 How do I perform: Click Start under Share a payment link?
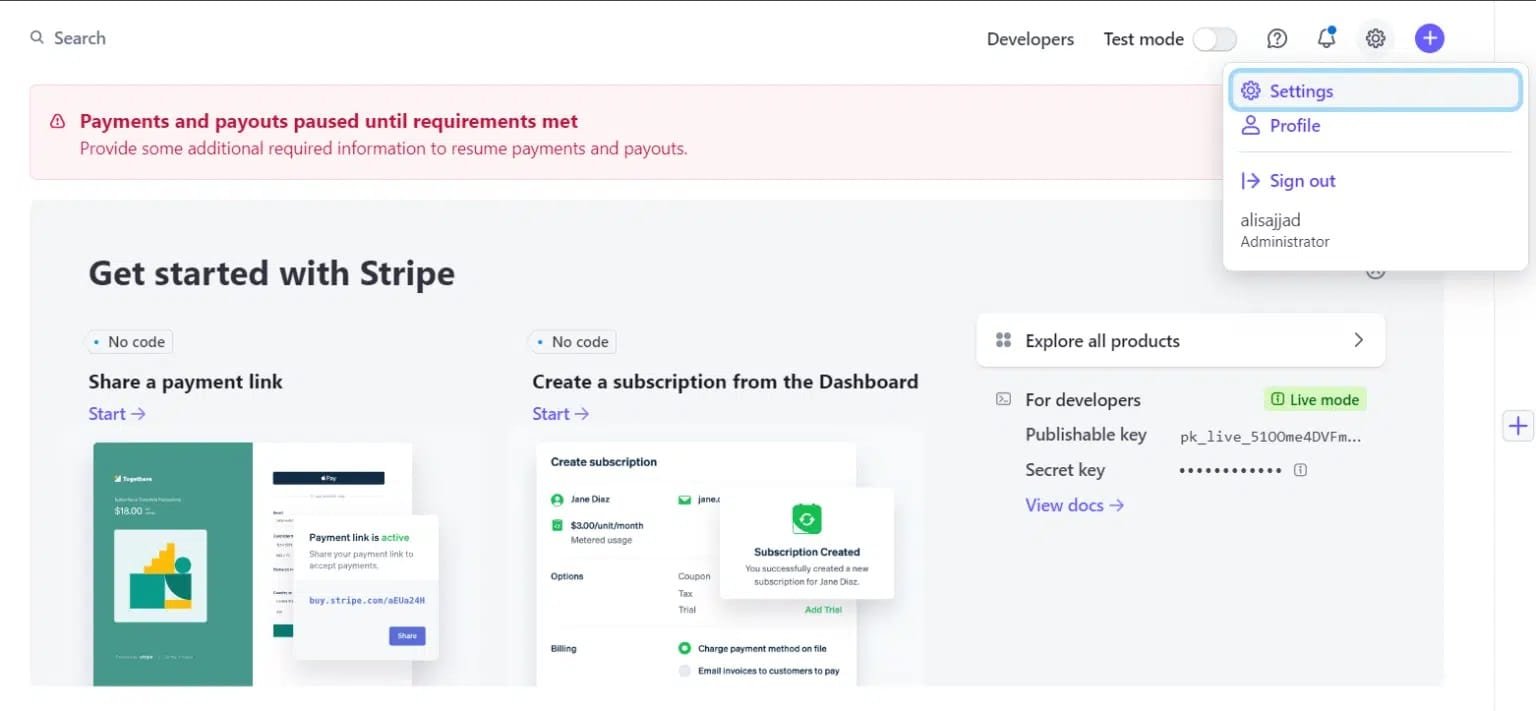(x=117, y=414)
